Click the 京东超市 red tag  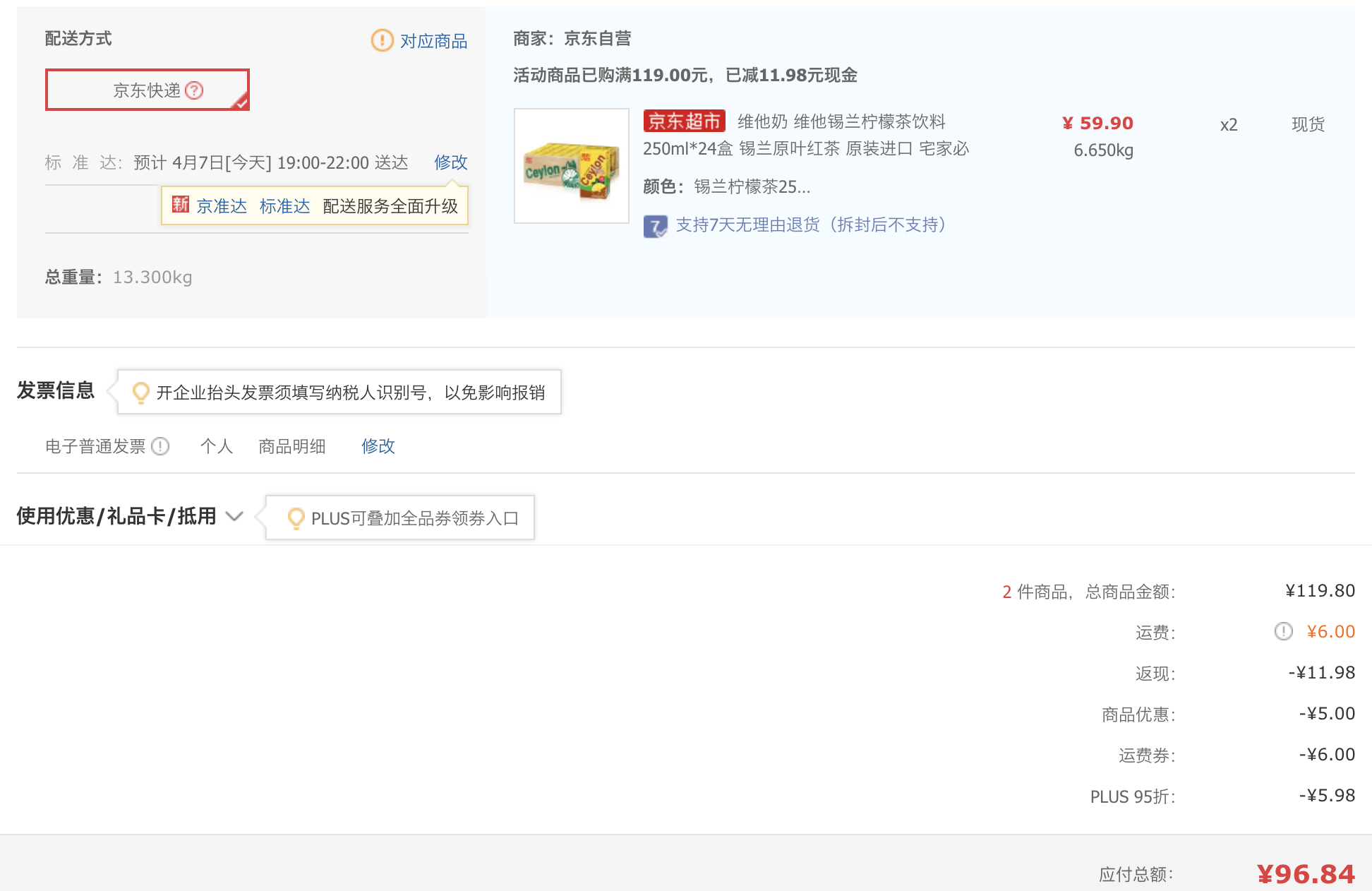click(684, 121)
